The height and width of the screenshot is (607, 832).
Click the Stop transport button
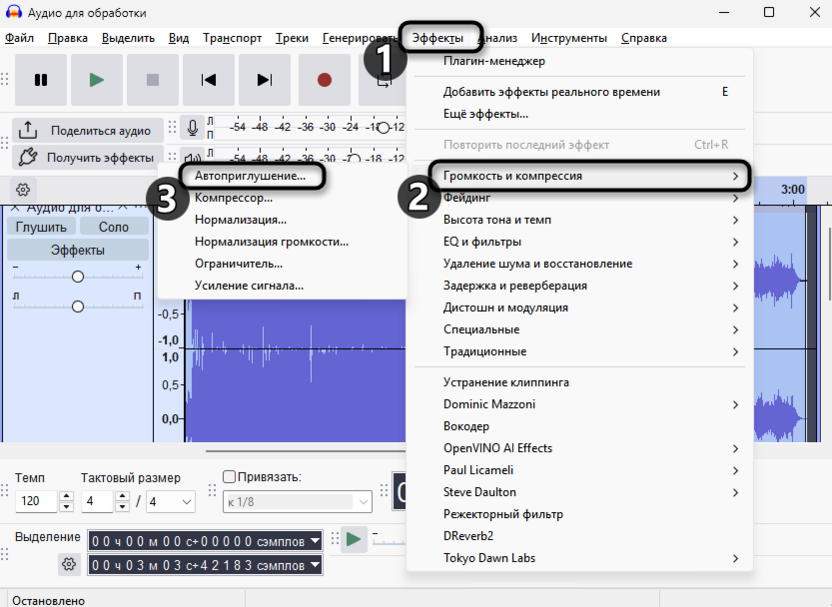[153, 80]
